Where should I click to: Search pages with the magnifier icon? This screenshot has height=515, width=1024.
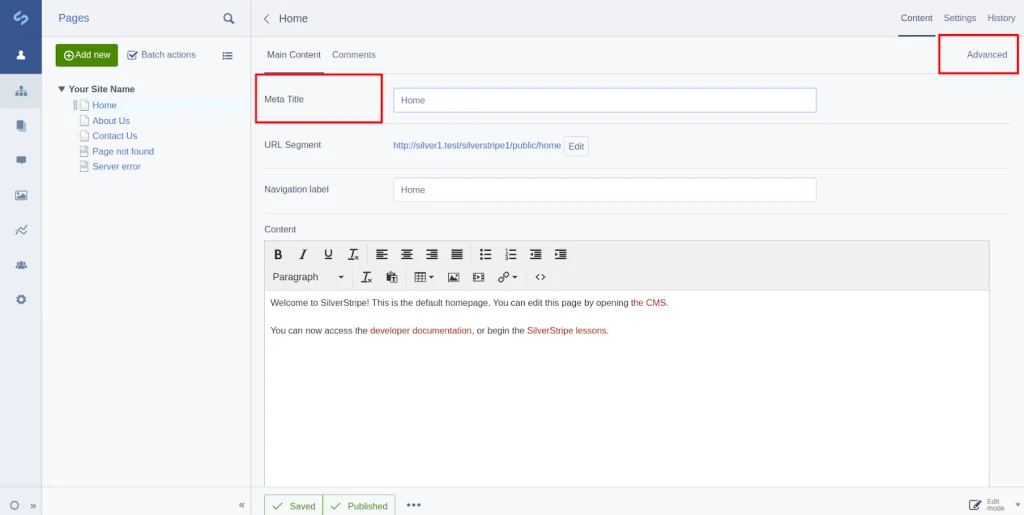229,18
